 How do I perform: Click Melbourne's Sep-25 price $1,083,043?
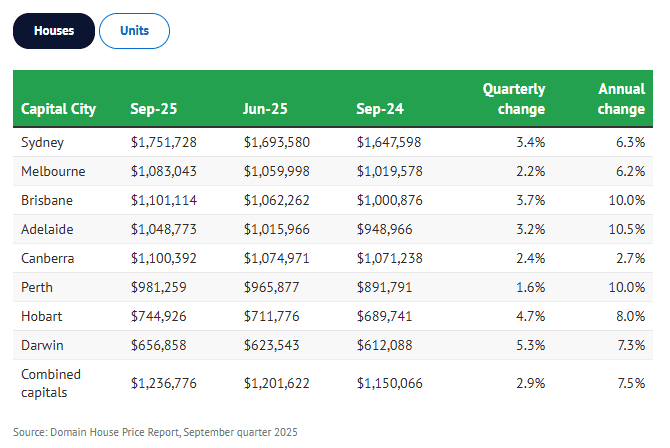(164, 171)
